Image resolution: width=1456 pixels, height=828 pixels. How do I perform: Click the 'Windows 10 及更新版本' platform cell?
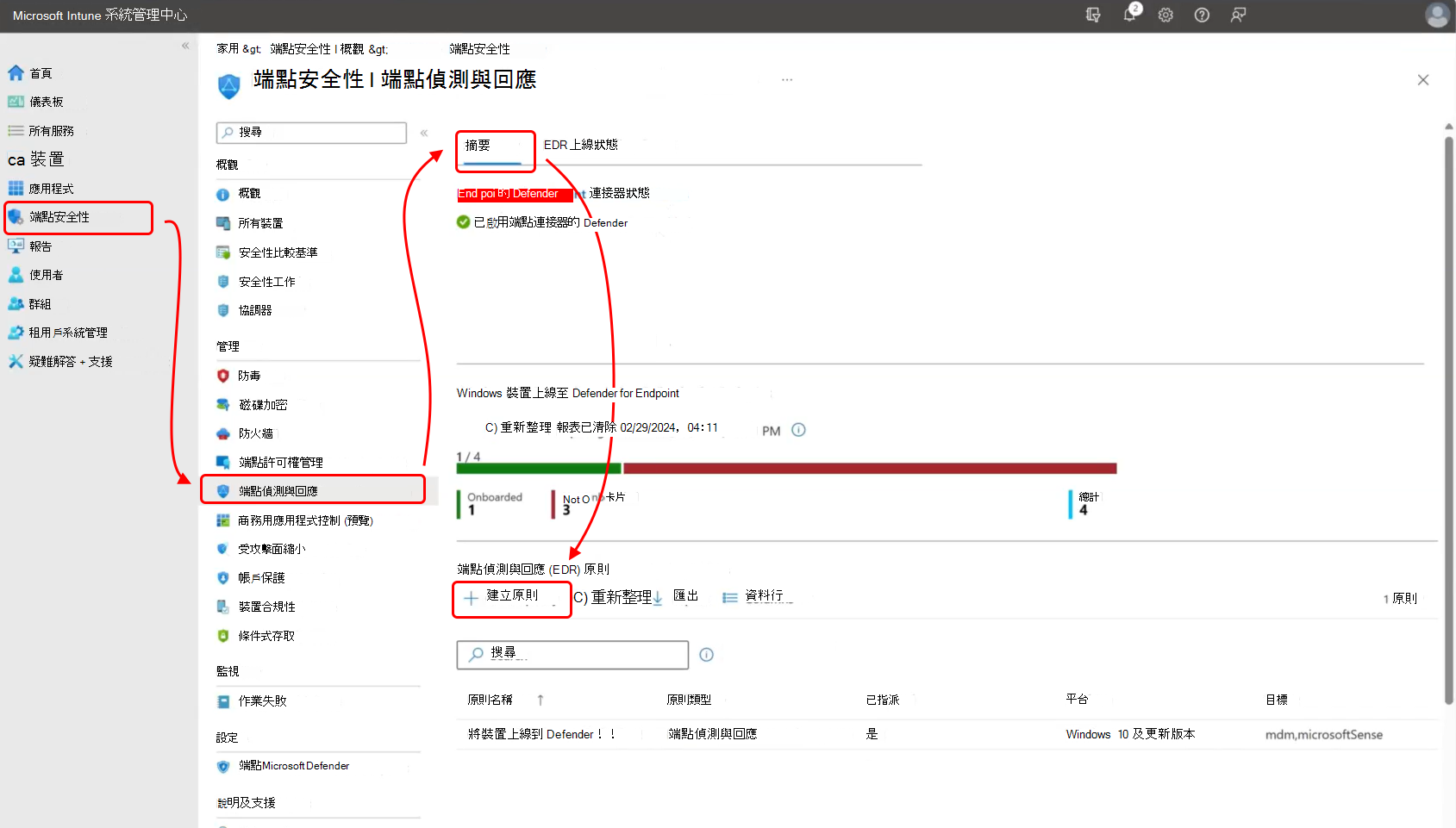coord(1130,734)
